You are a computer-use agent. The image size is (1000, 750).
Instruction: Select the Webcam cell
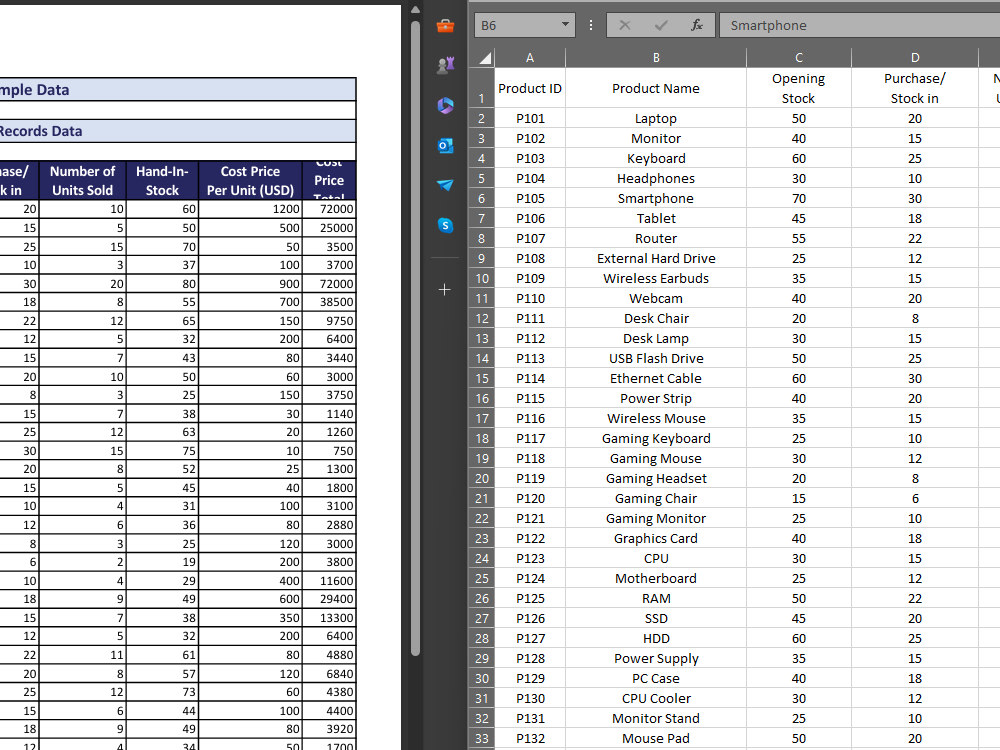tap(656, 298)
